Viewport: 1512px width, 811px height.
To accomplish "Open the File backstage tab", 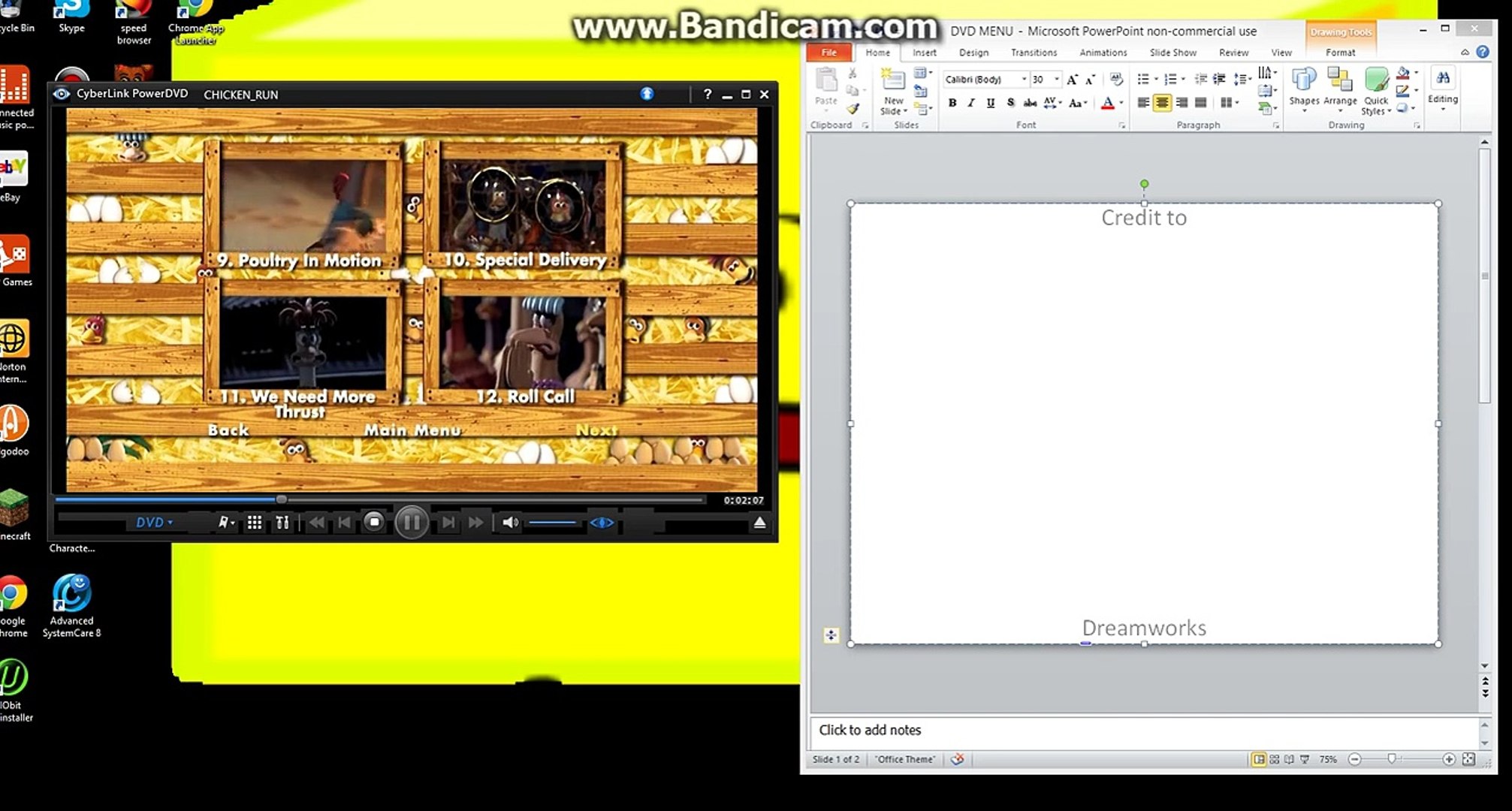I will click(x=828, y=53).
